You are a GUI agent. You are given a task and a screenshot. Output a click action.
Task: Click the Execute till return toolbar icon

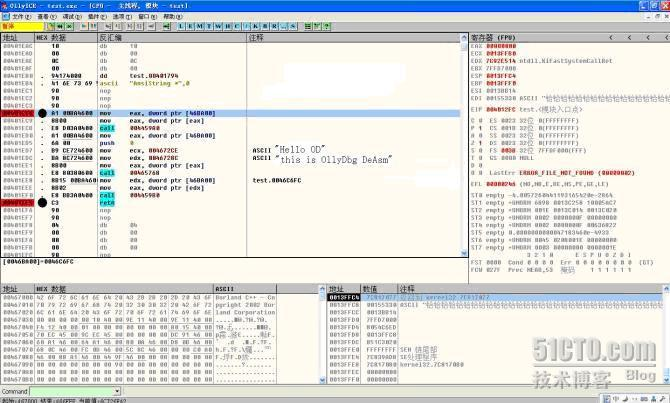click(151, 26)
